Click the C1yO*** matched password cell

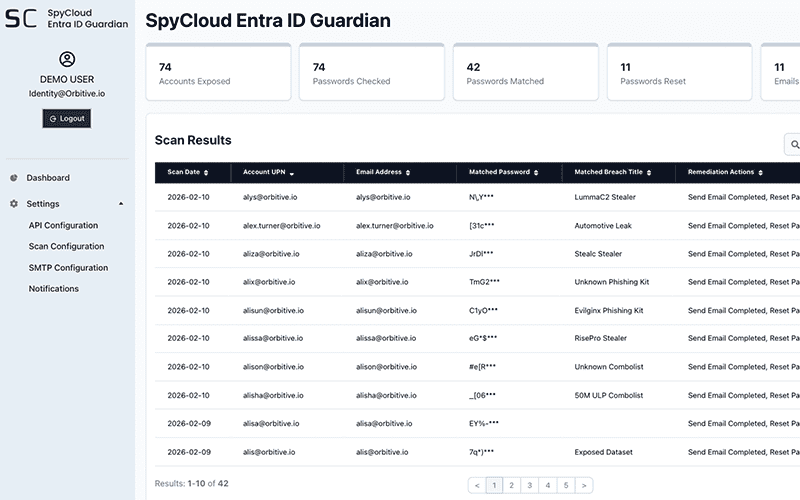pos(483,310)
